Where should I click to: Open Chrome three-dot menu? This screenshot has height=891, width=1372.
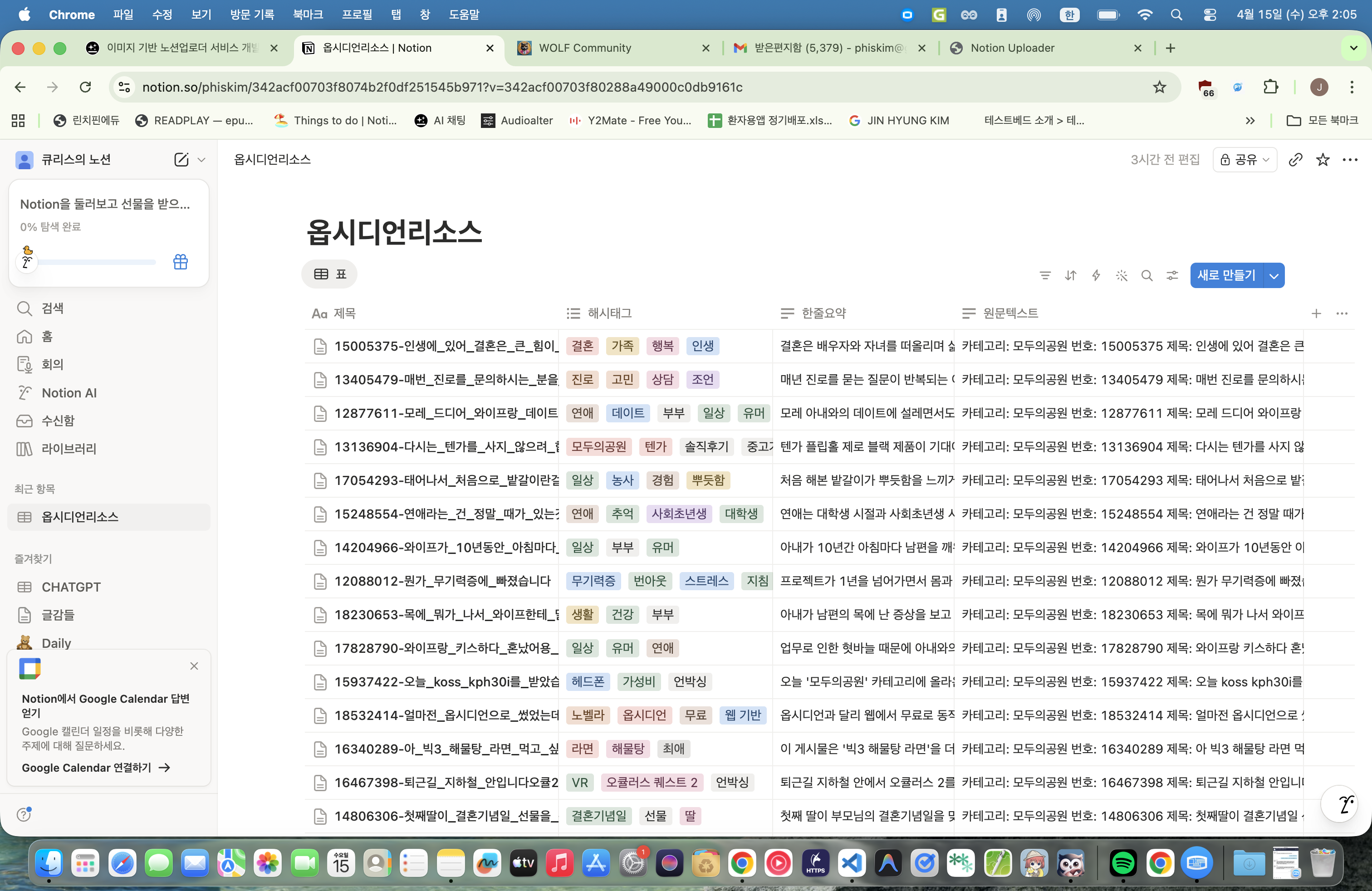1352,87
